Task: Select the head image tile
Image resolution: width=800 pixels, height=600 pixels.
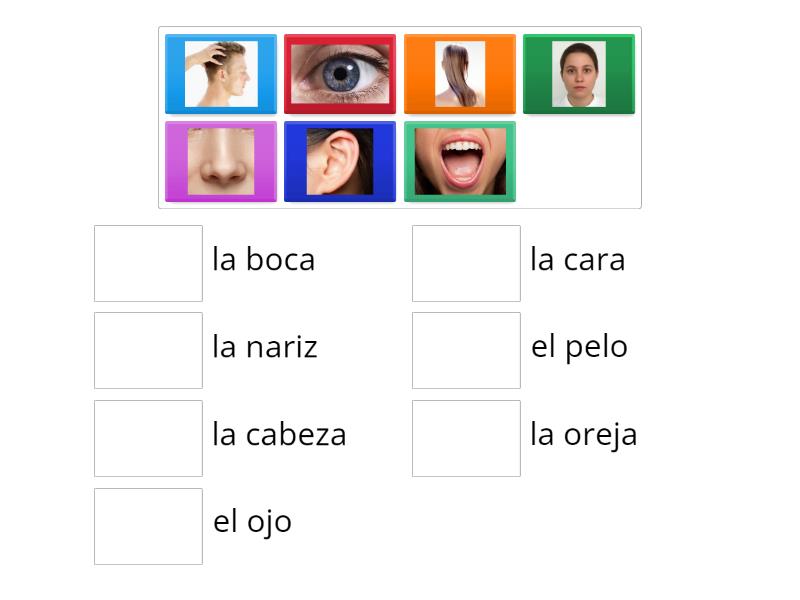Action: [x=220, y=73]
